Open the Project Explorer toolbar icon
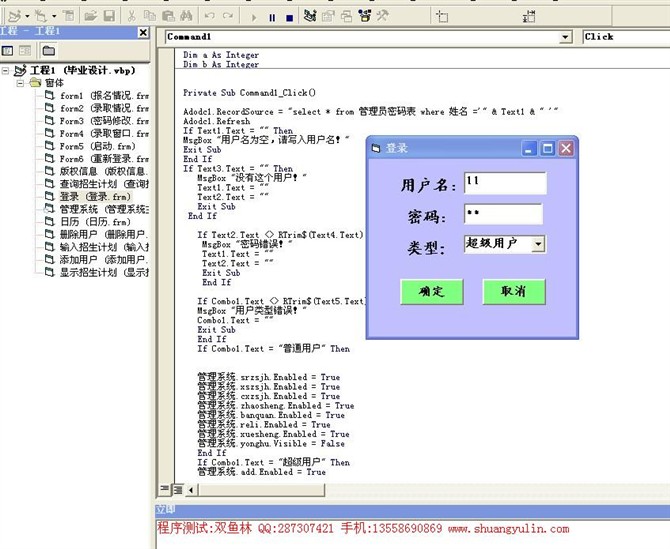Viewport: 670px width, 549px height. tap(310, 16)
